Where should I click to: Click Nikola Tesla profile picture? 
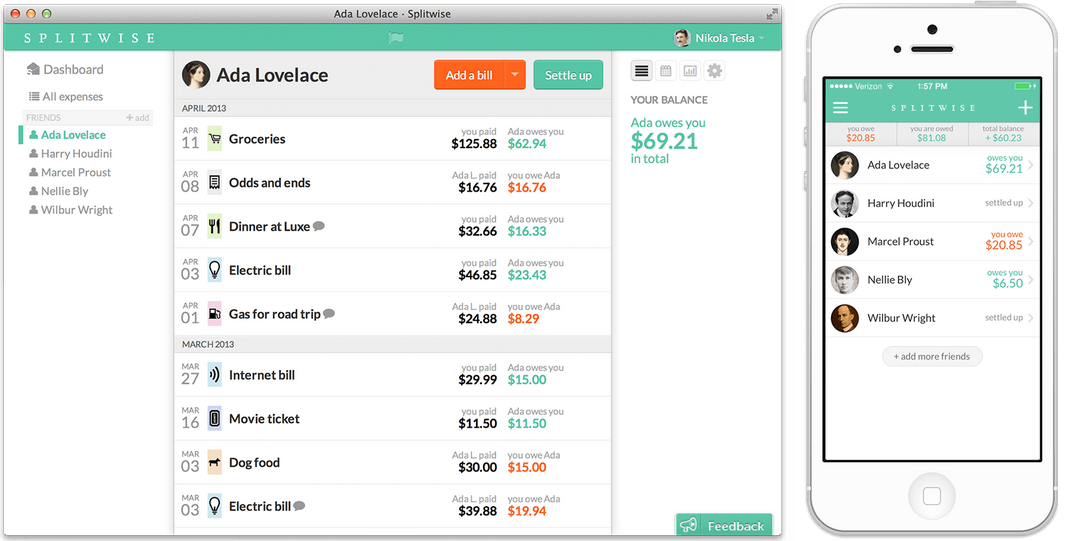(x=682, y=38)
